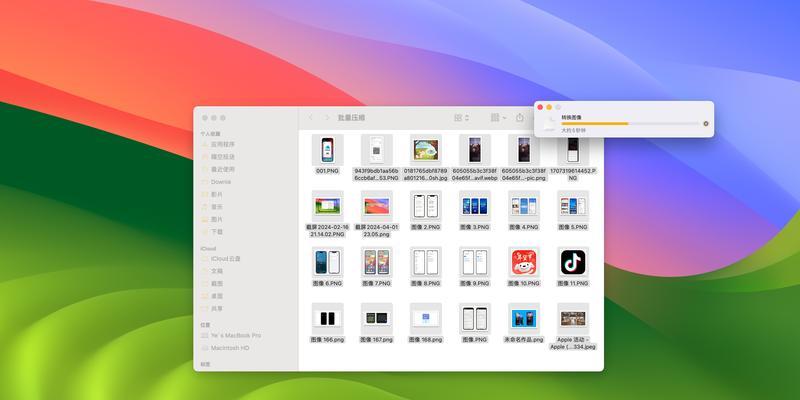Select the 0181765dbf8789...0sh.jpg image
Viewport: 800px width, 400px height.
pyautogui.click(x=426, y=151)
